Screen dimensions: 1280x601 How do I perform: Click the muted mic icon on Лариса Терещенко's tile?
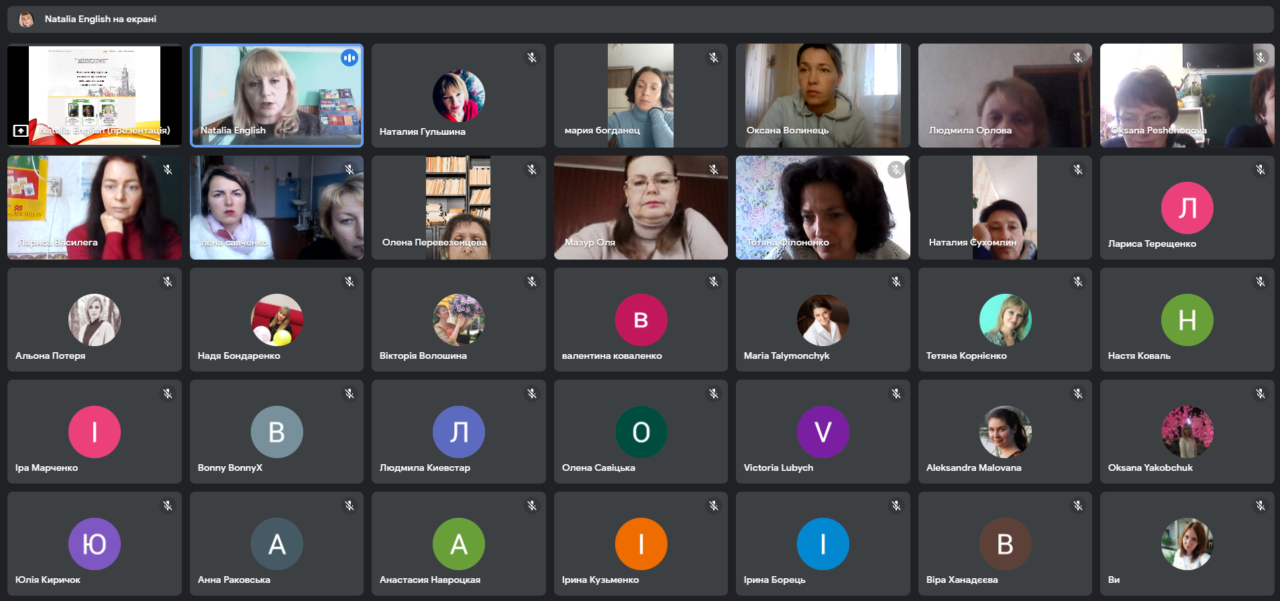pyautogui.click(x=1260, y=170)
